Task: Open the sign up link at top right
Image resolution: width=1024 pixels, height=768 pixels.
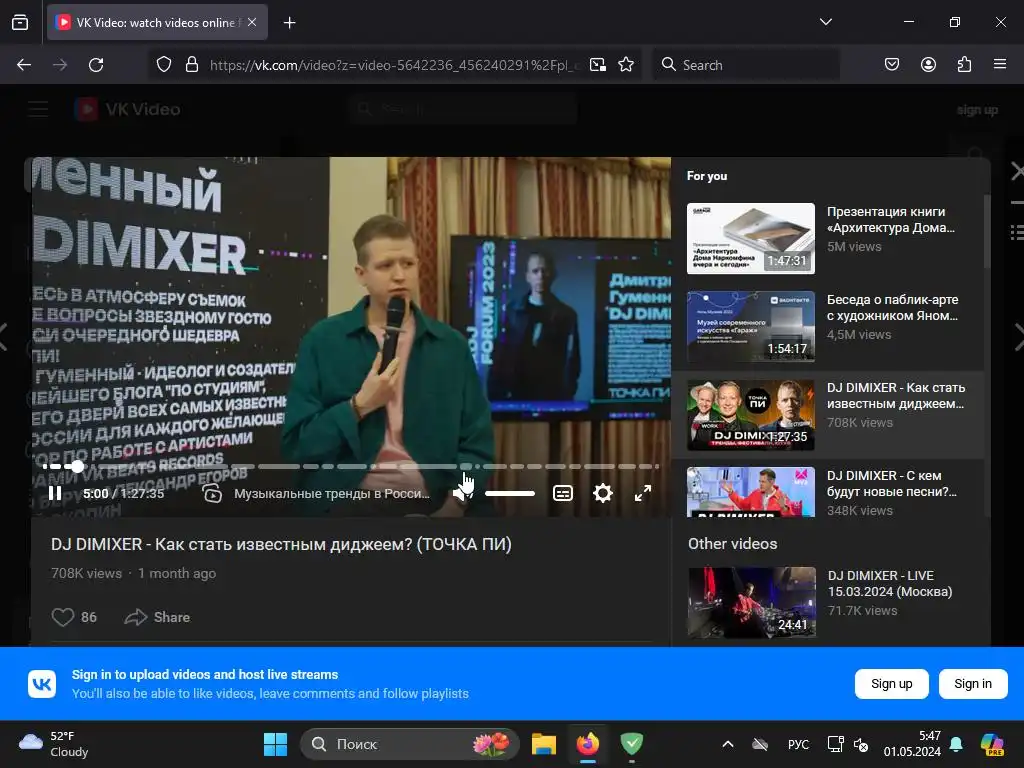Action: (x=977, y=110)
